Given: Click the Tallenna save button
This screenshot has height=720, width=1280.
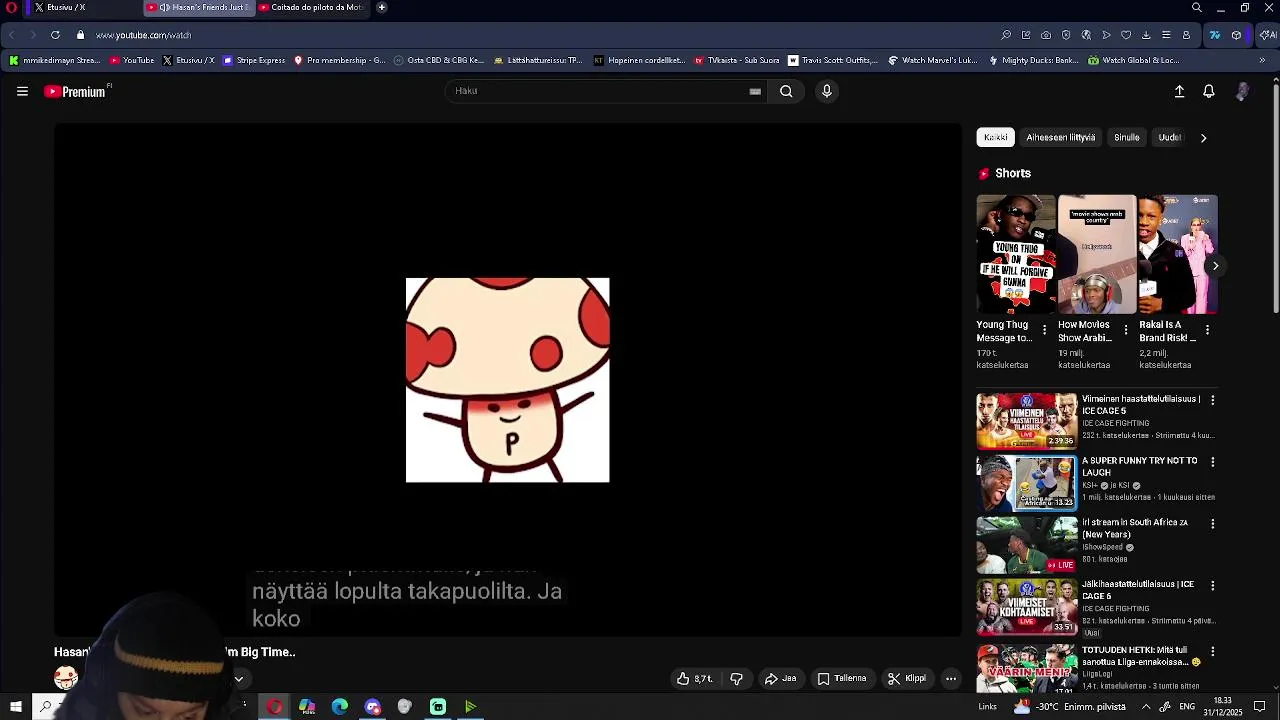Looking at the screenshot, I should (x=842, y=678).
